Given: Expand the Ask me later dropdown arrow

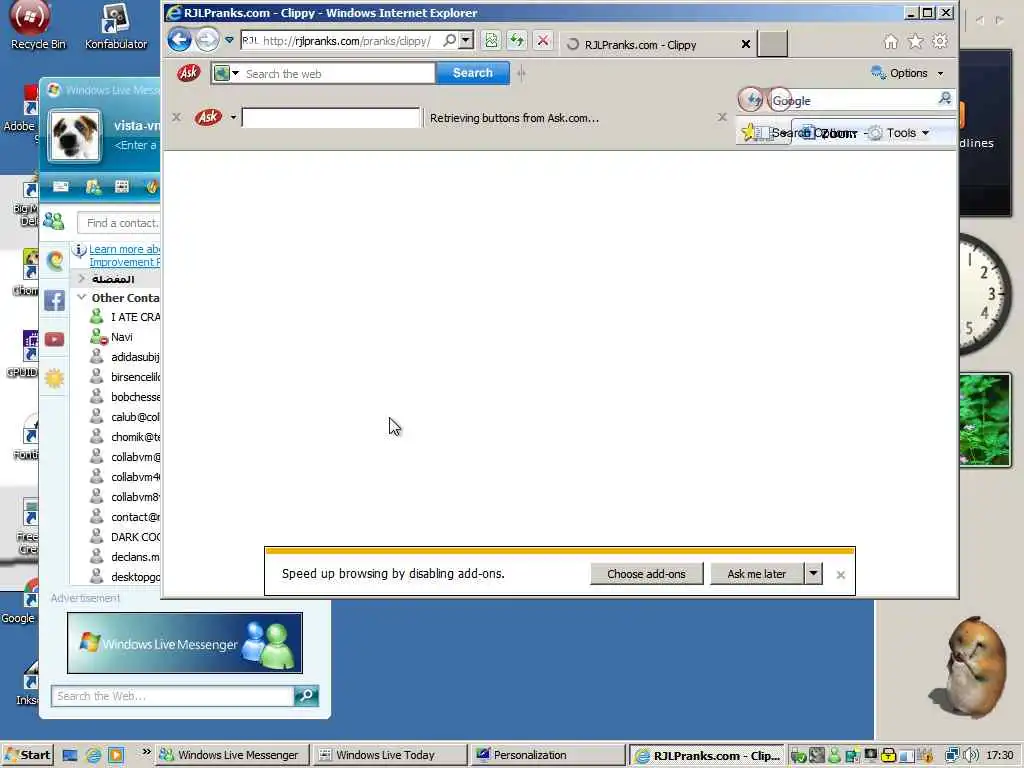Looking at the screenshot, I should click(813, 574).
